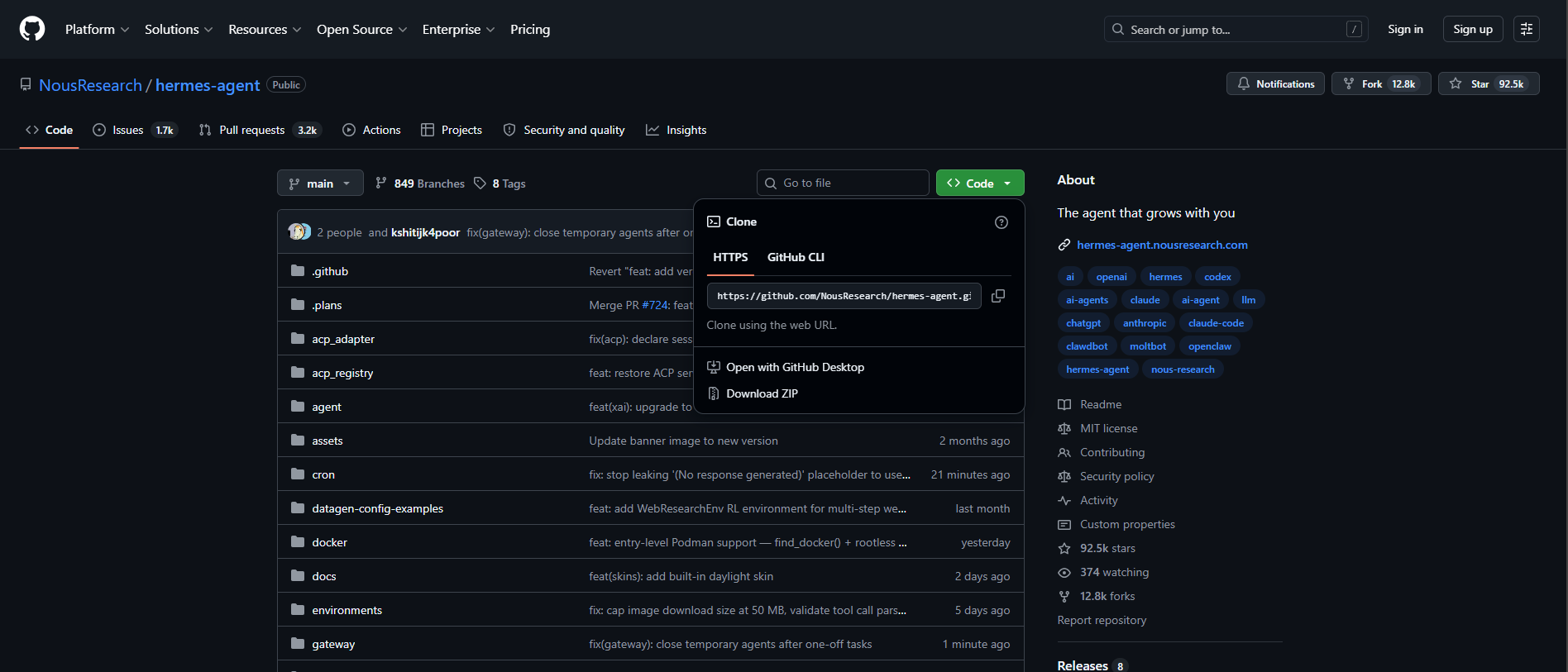
Task: Click the GitHub logo home icon
Action: [32, 29]
